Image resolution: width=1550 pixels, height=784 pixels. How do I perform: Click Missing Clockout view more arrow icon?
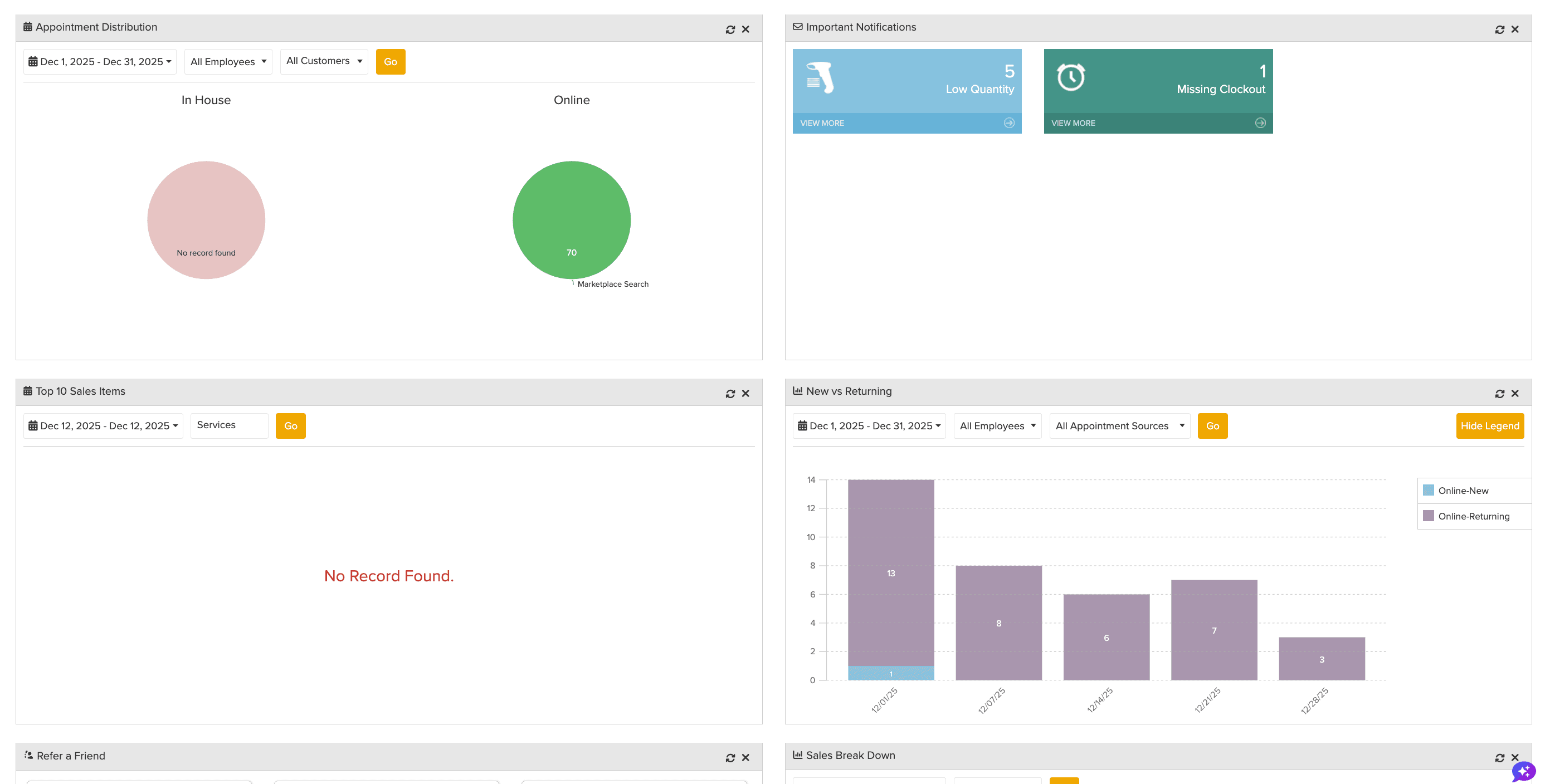point(1260,122)
